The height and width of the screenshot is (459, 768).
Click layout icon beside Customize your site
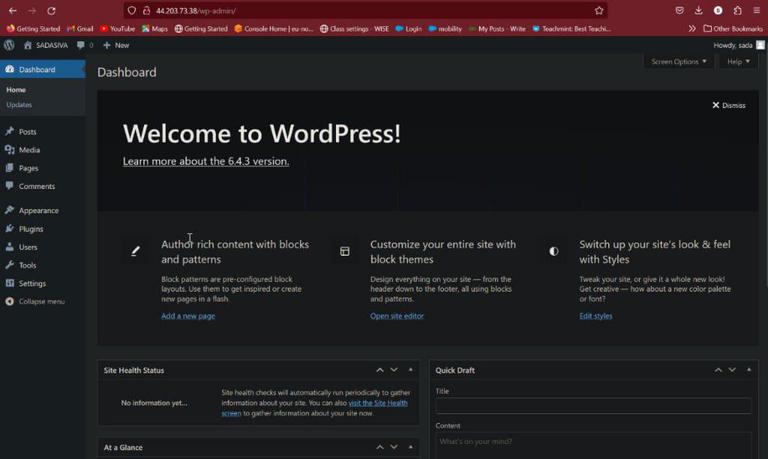coord(345,251)
